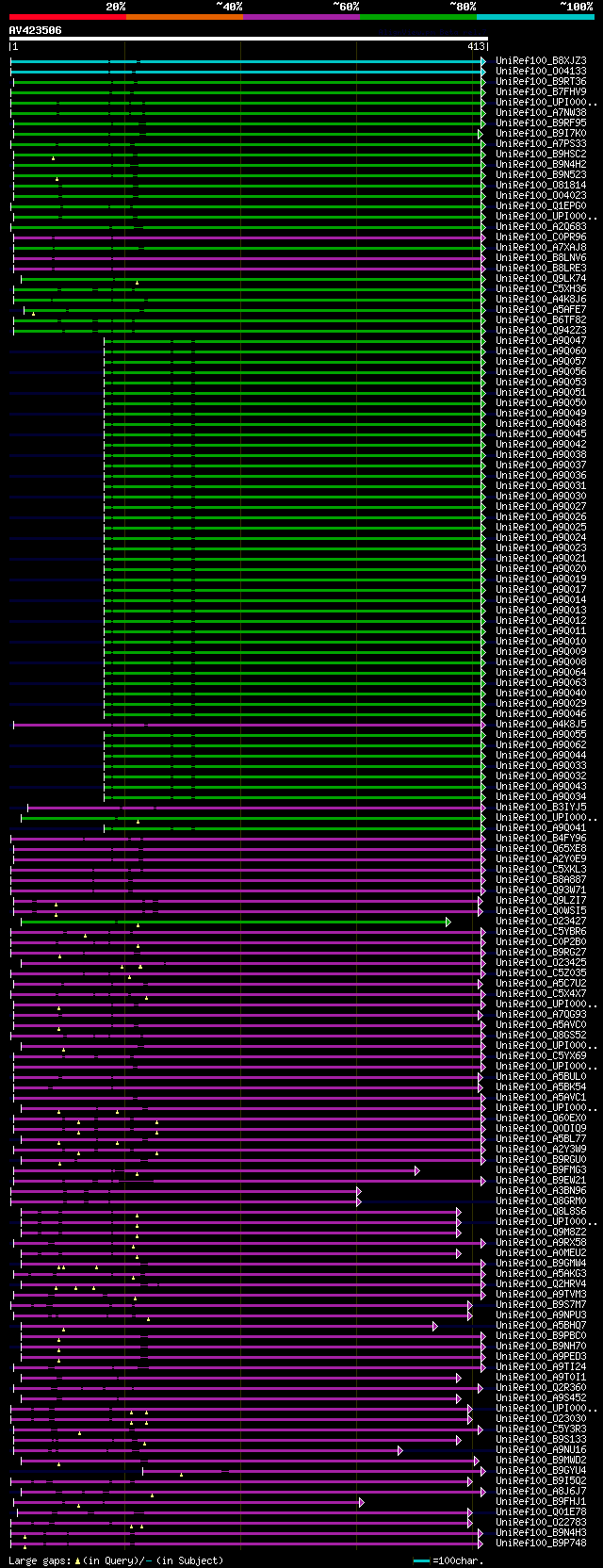Select the UniRef100_B9I7K0 label
Screen dimensions: 603x1568
tap(541, 133)
